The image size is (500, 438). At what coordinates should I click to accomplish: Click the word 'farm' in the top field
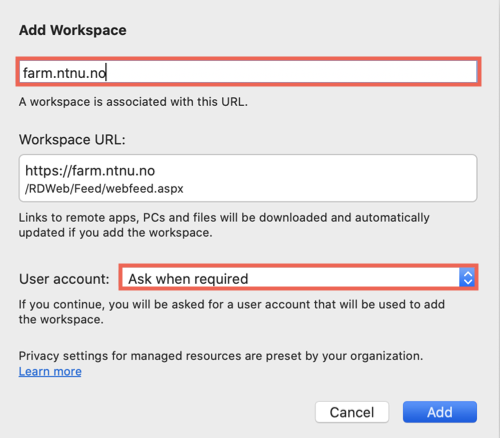tap(38, 72)
